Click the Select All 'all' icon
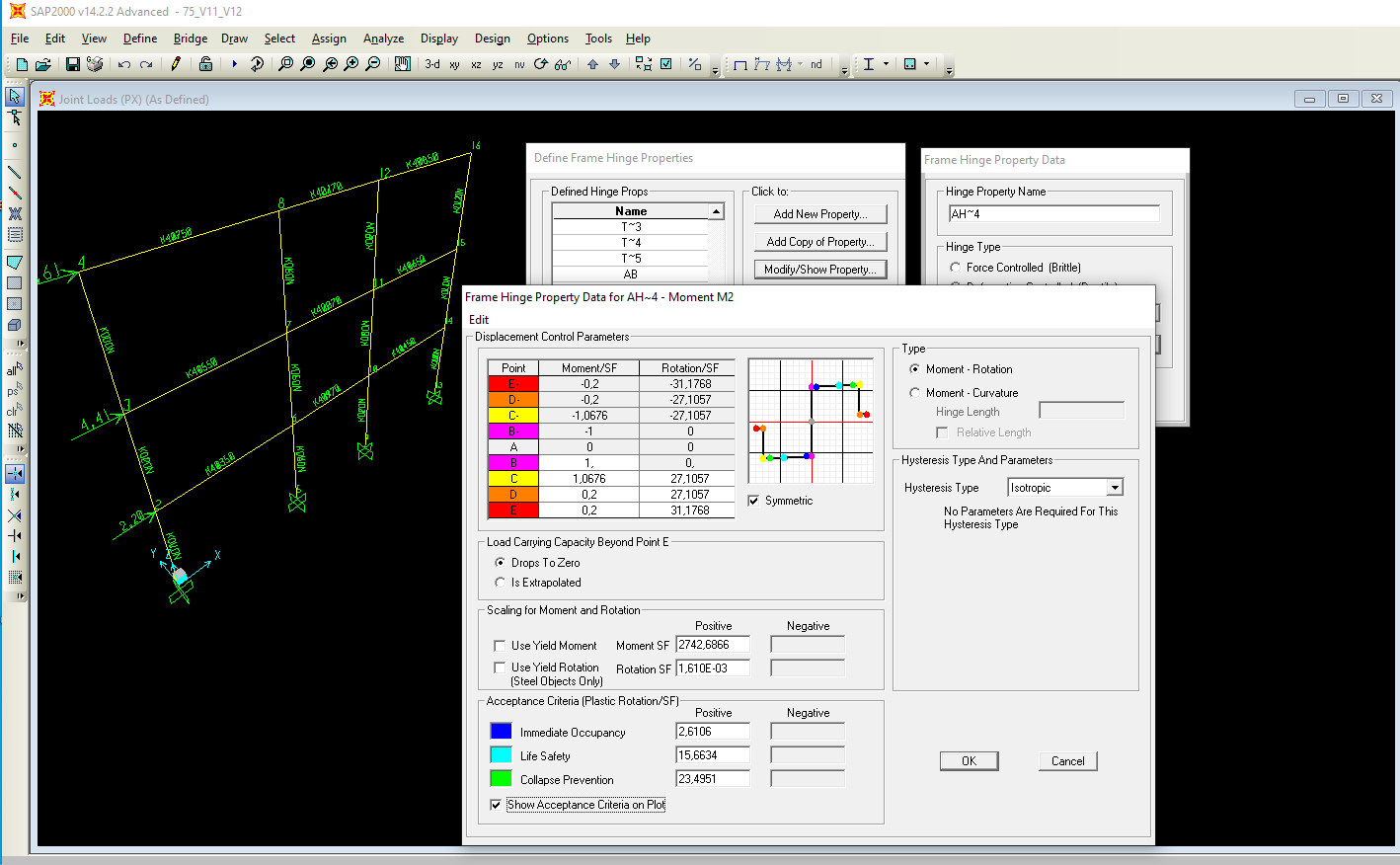This screenshot has height=865, width=1400. [15, 369]
